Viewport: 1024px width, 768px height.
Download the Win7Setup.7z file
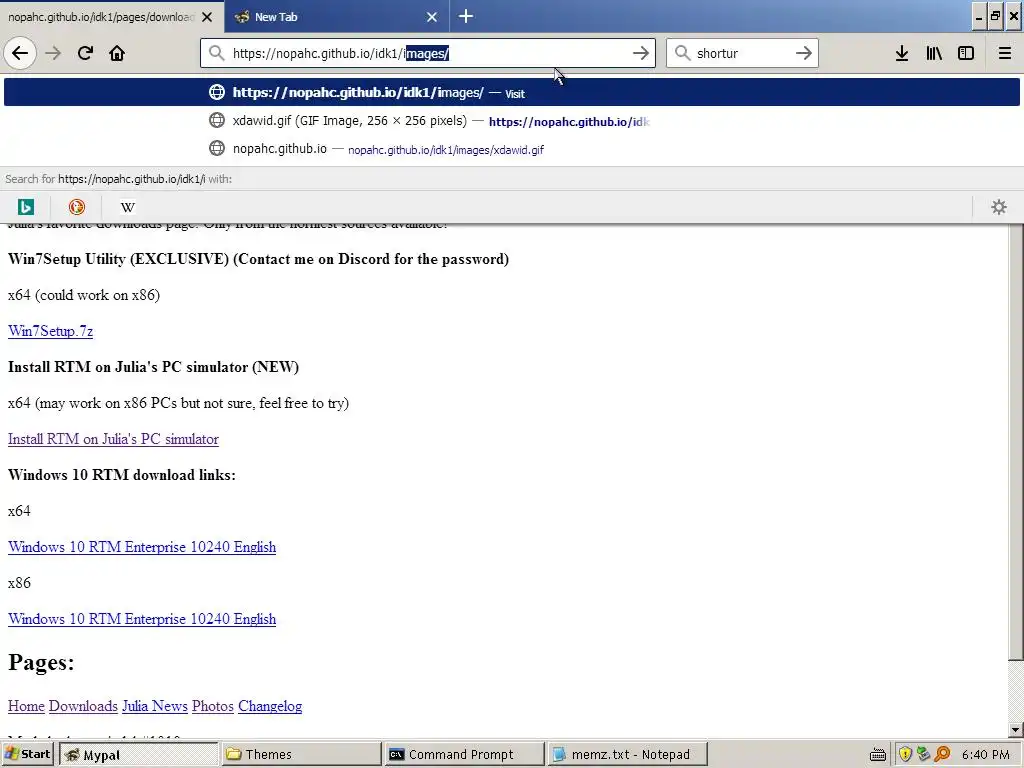(x=50, y=331)
